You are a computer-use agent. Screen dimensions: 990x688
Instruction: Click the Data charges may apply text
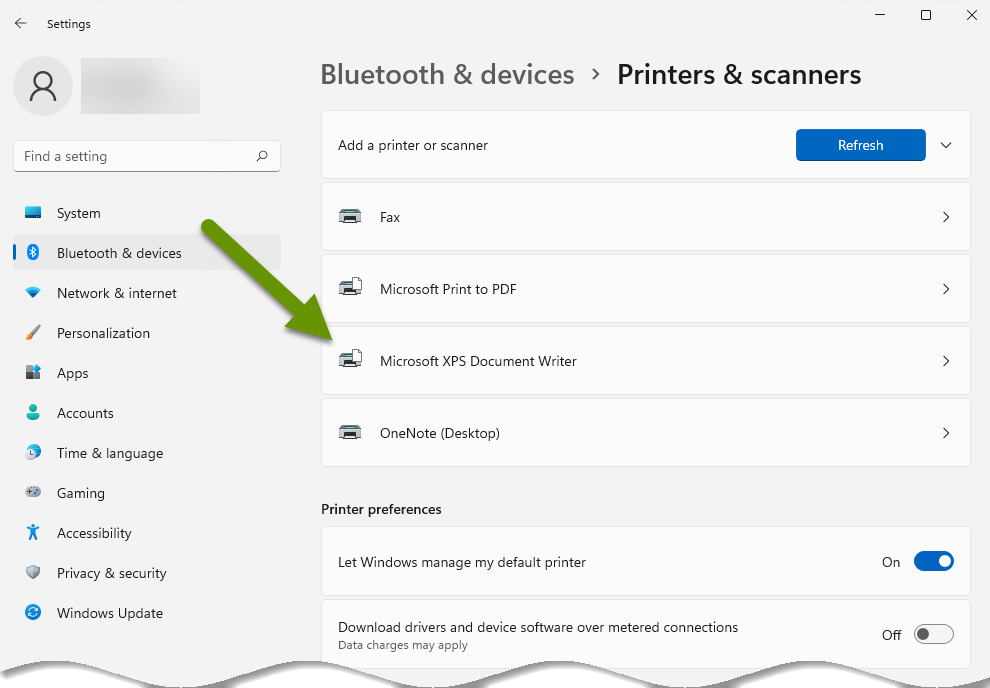[x=403, y=645]
